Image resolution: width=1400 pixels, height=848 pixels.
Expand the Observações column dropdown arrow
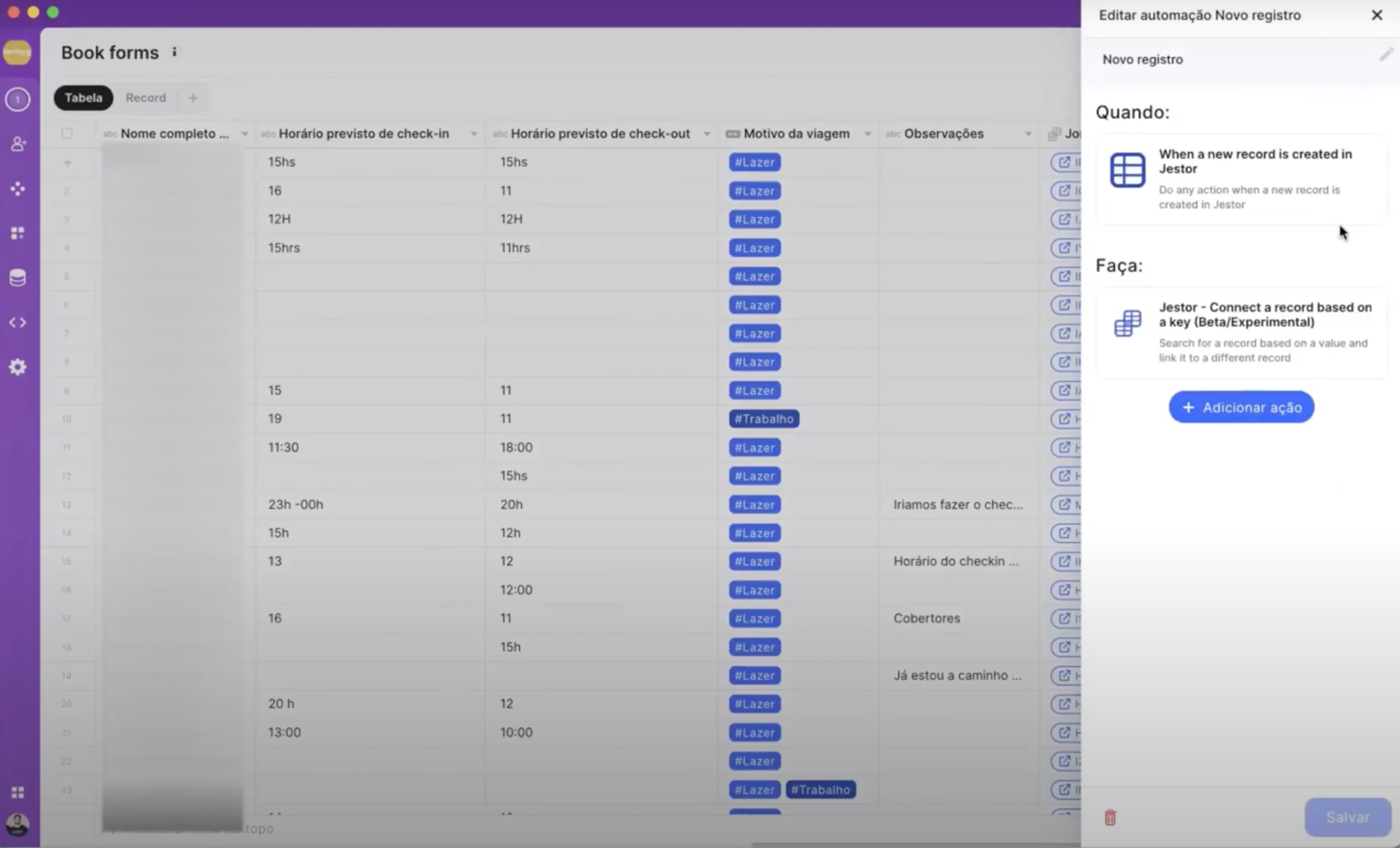coord(1027,134)
